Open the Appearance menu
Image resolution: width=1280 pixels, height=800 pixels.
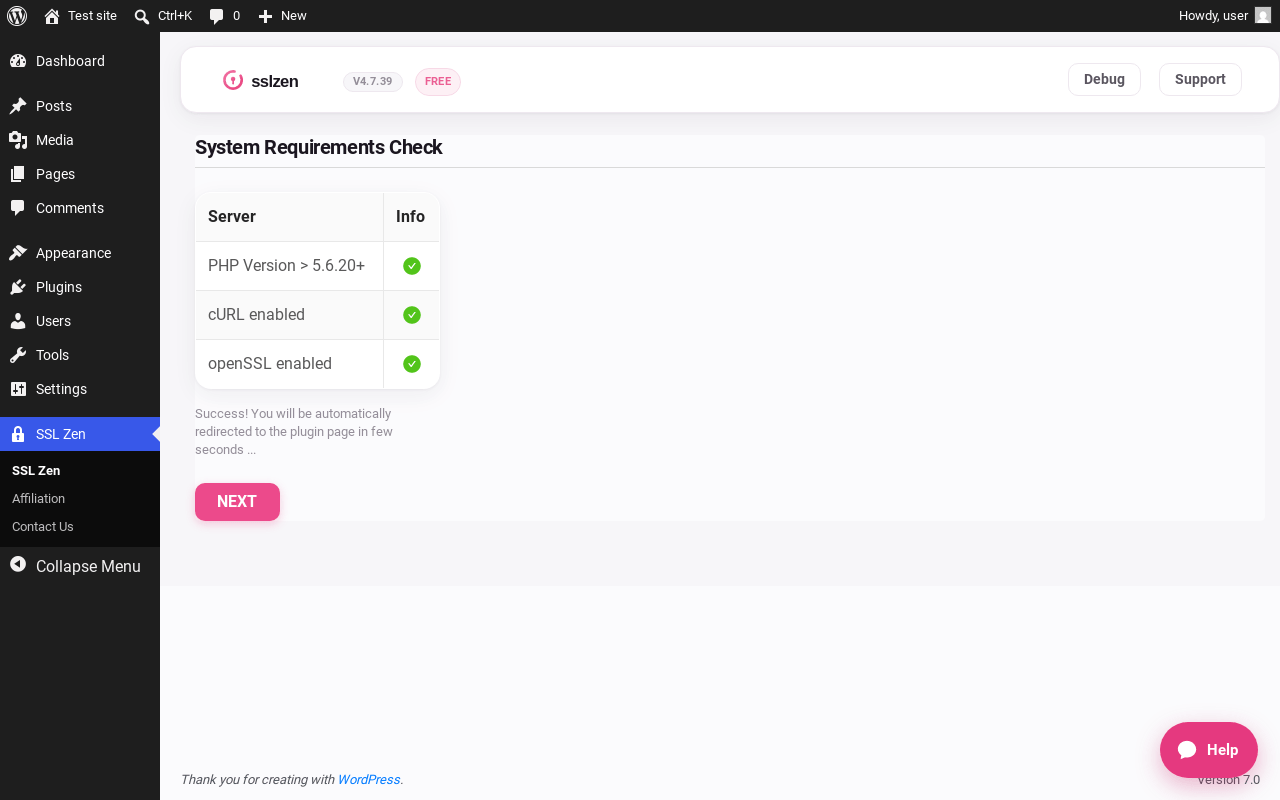[80, 253]
